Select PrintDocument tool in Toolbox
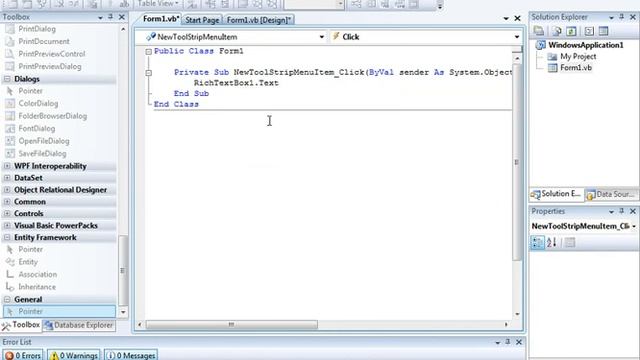This screenshot has height=360, width=640. click(x=44, y=41)
